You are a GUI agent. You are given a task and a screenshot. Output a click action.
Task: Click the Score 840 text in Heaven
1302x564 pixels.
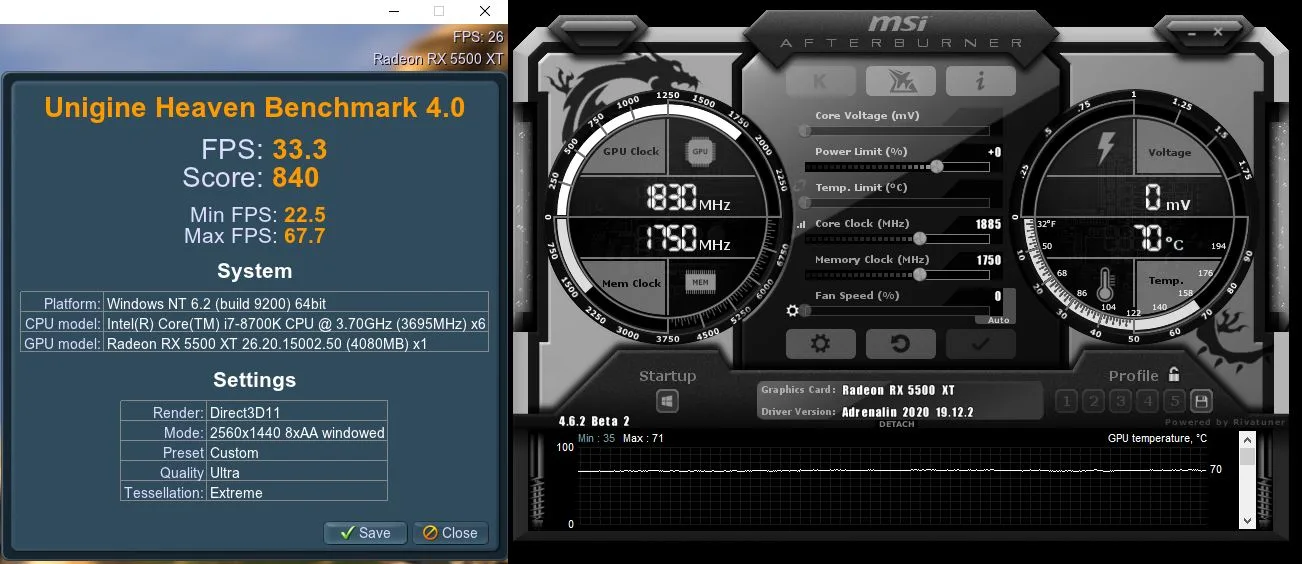(x=250, y=178)
